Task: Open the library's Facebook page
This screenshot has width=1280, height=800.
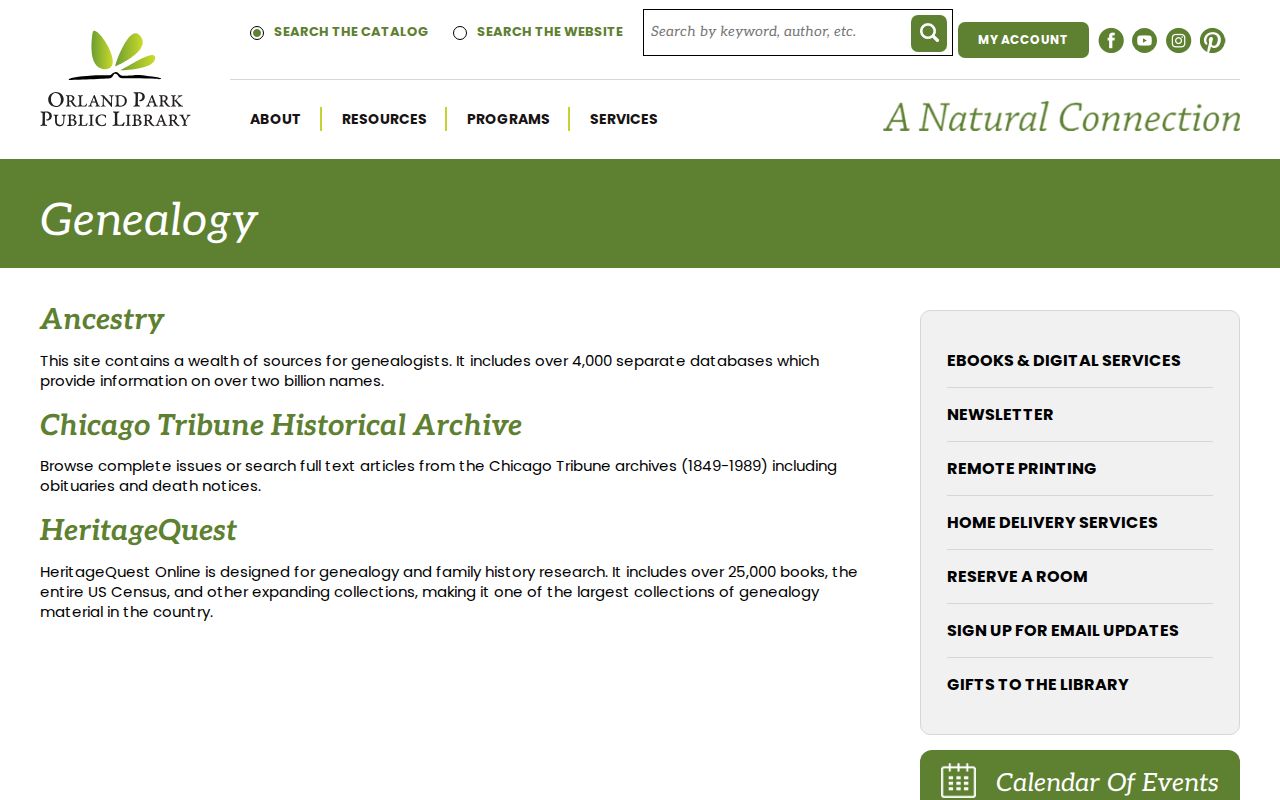Action: coord(1111,40)
